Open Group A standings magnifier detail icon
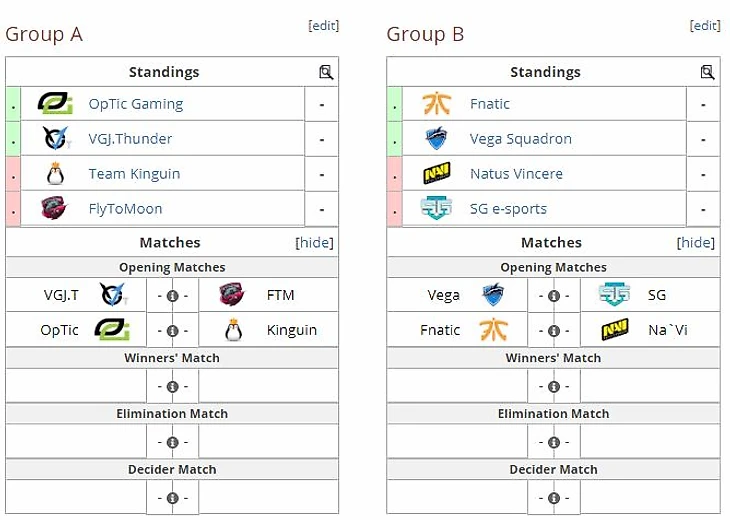 click(x=325, y=72)
